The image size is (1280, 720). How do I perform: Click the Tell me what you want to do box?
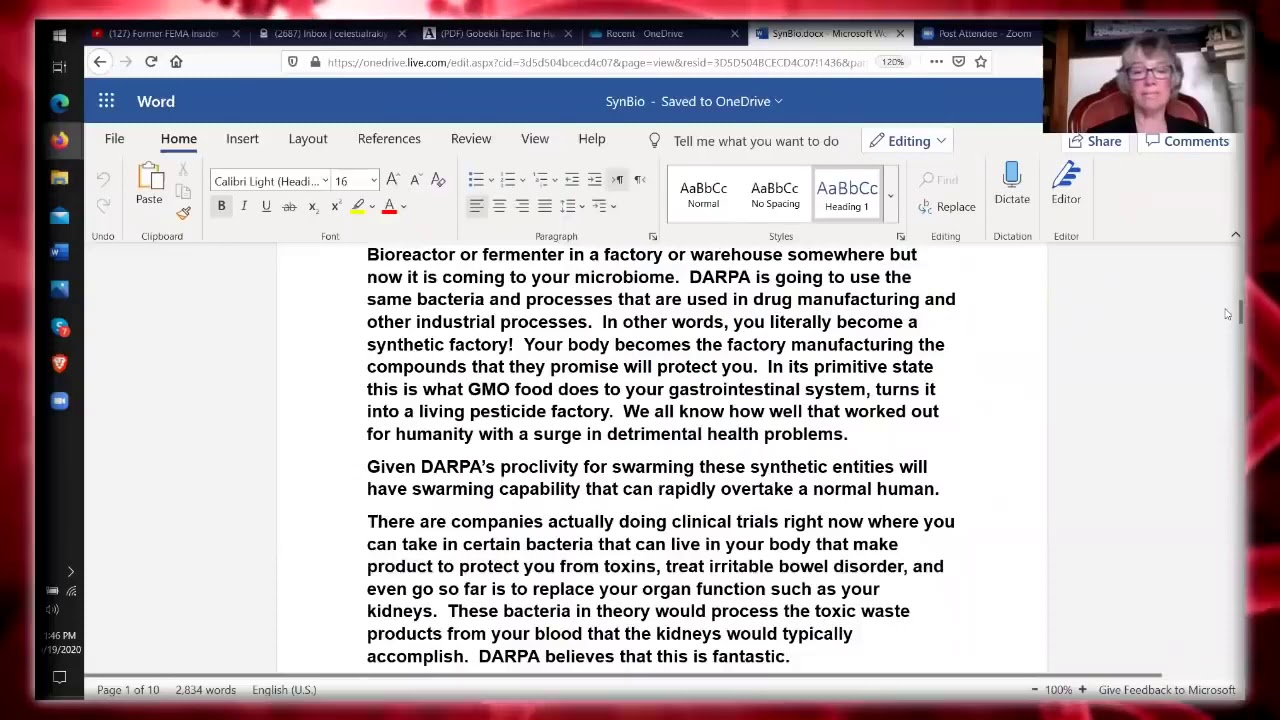coord(756,141)
